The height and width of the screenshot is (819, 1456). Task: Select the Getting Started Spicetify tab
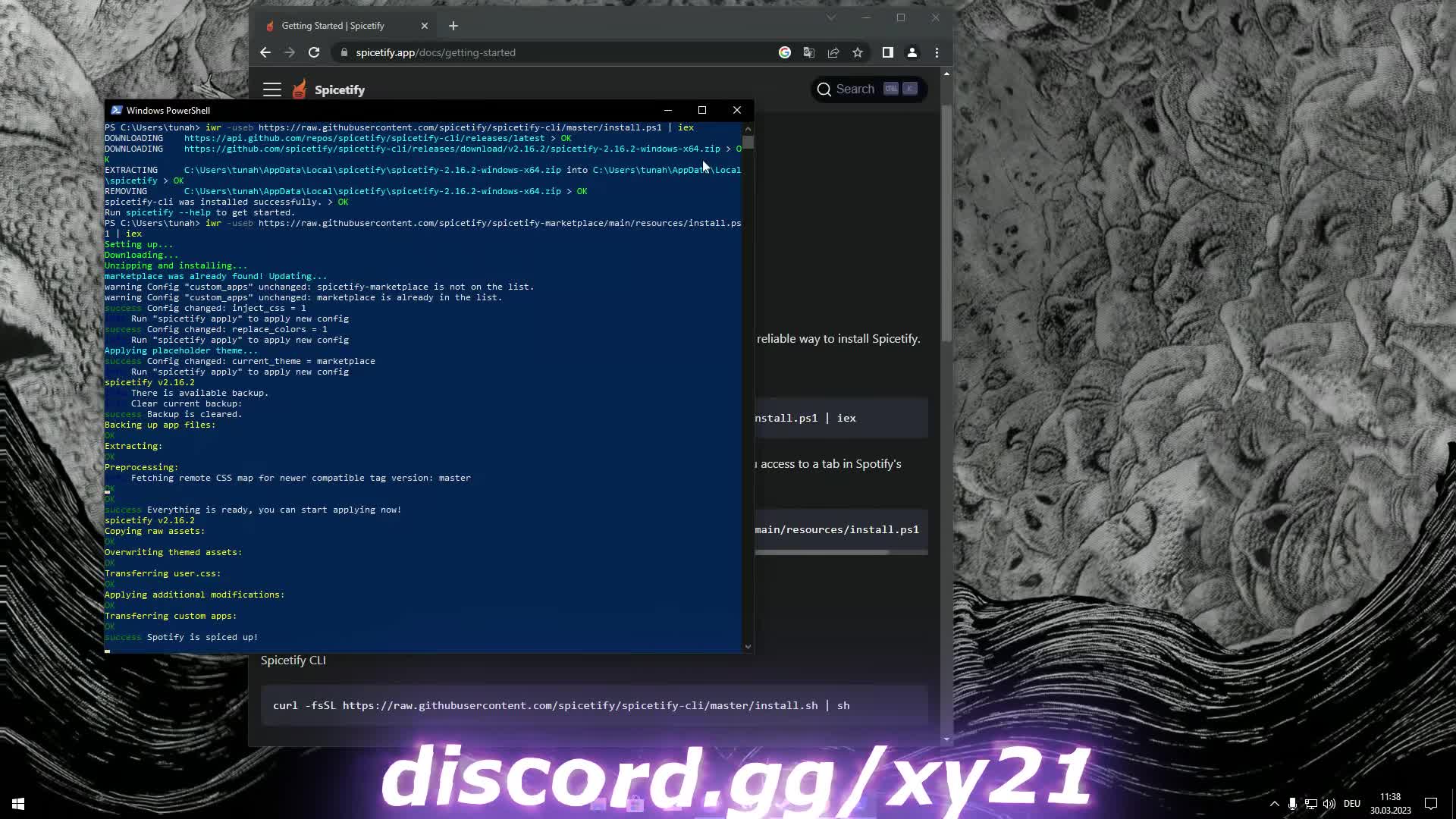click(x=334, y=26)
